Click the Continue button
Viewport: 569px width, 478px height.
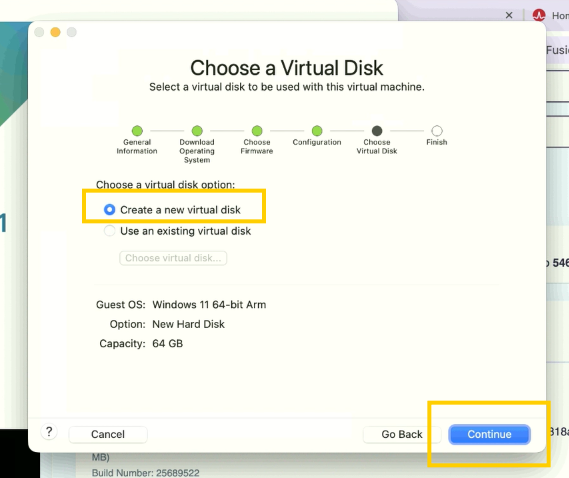489,434
